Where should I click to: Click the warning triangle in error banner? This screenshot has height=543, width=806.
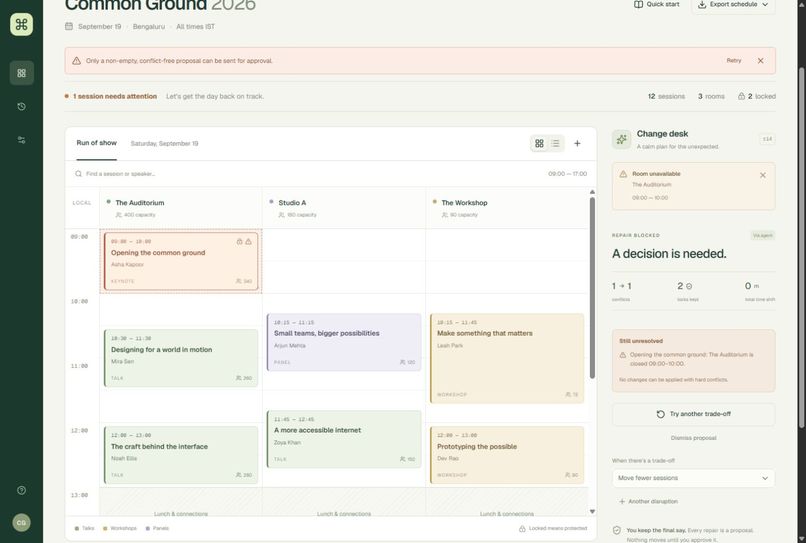tap(77, 61)
